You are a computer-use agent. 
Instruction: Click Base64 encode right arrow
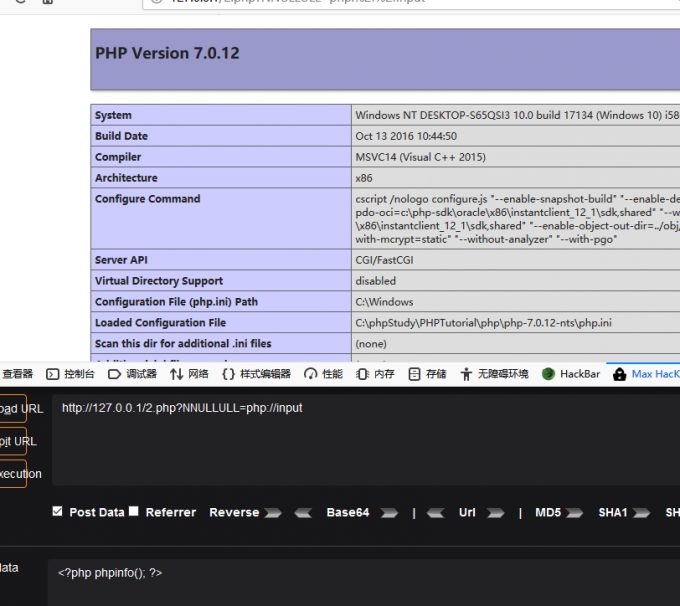pos(389,513)
